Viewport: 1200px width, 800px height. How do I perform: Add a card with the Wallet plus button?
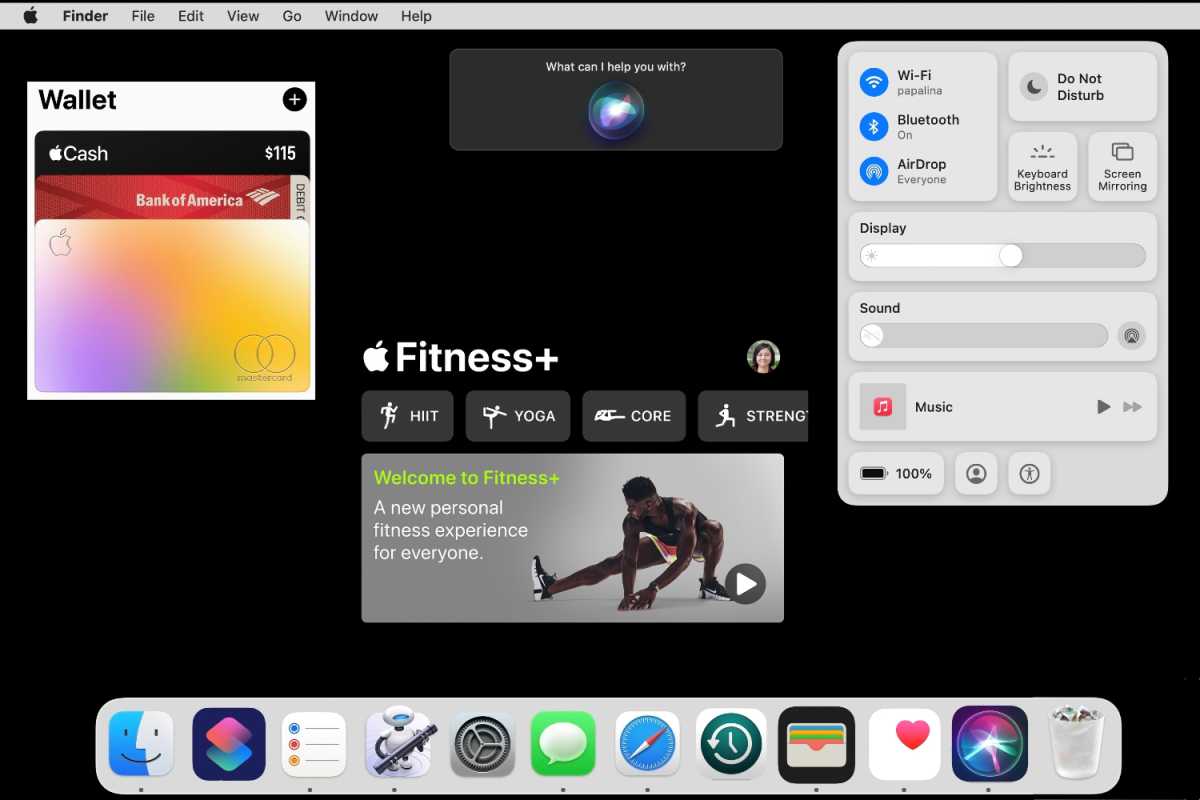pos(294,99)
